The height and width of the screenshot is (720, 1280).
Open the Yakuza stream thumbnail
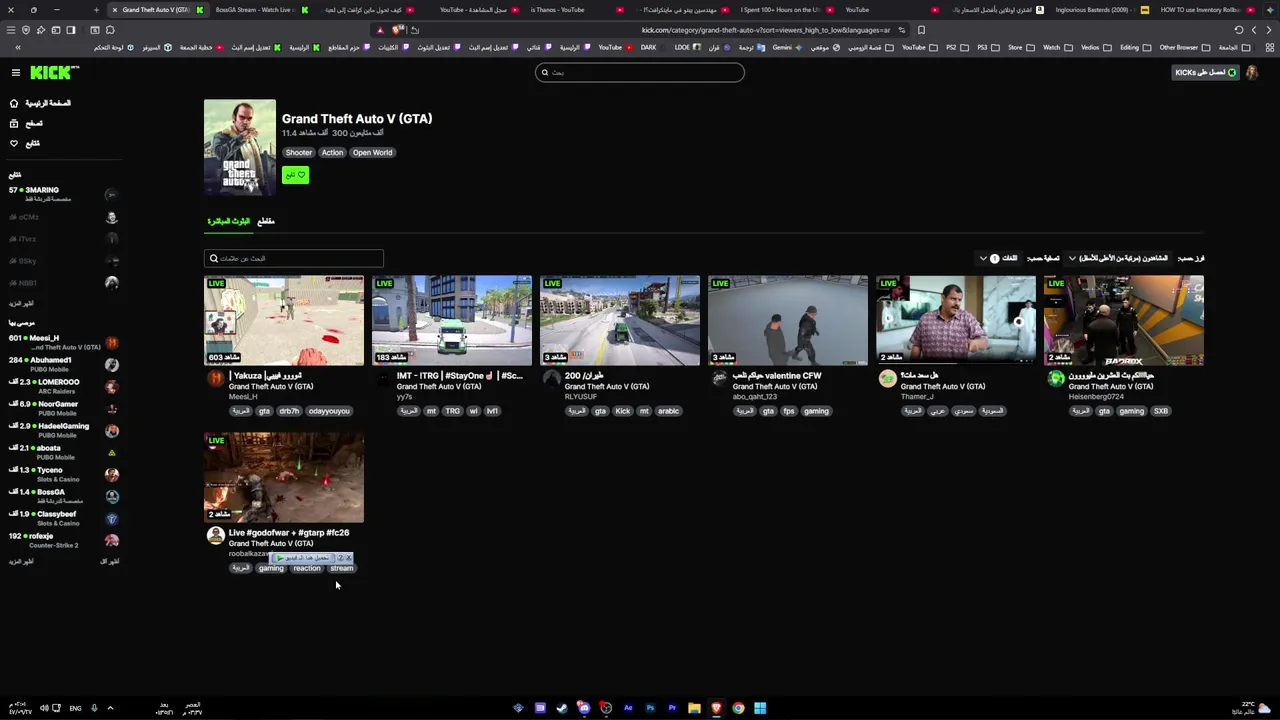[284, 321]
